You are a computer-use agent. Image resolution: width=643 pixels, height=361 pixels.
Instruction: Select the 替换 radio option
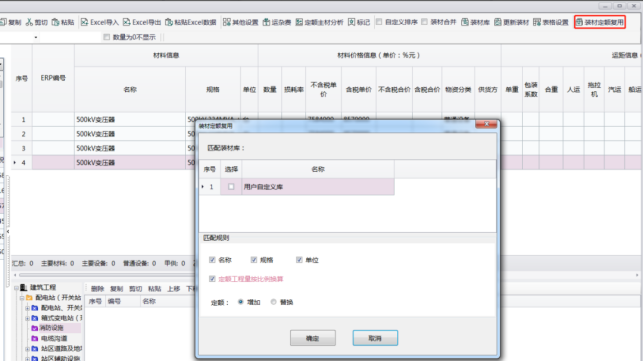point(274,302)
